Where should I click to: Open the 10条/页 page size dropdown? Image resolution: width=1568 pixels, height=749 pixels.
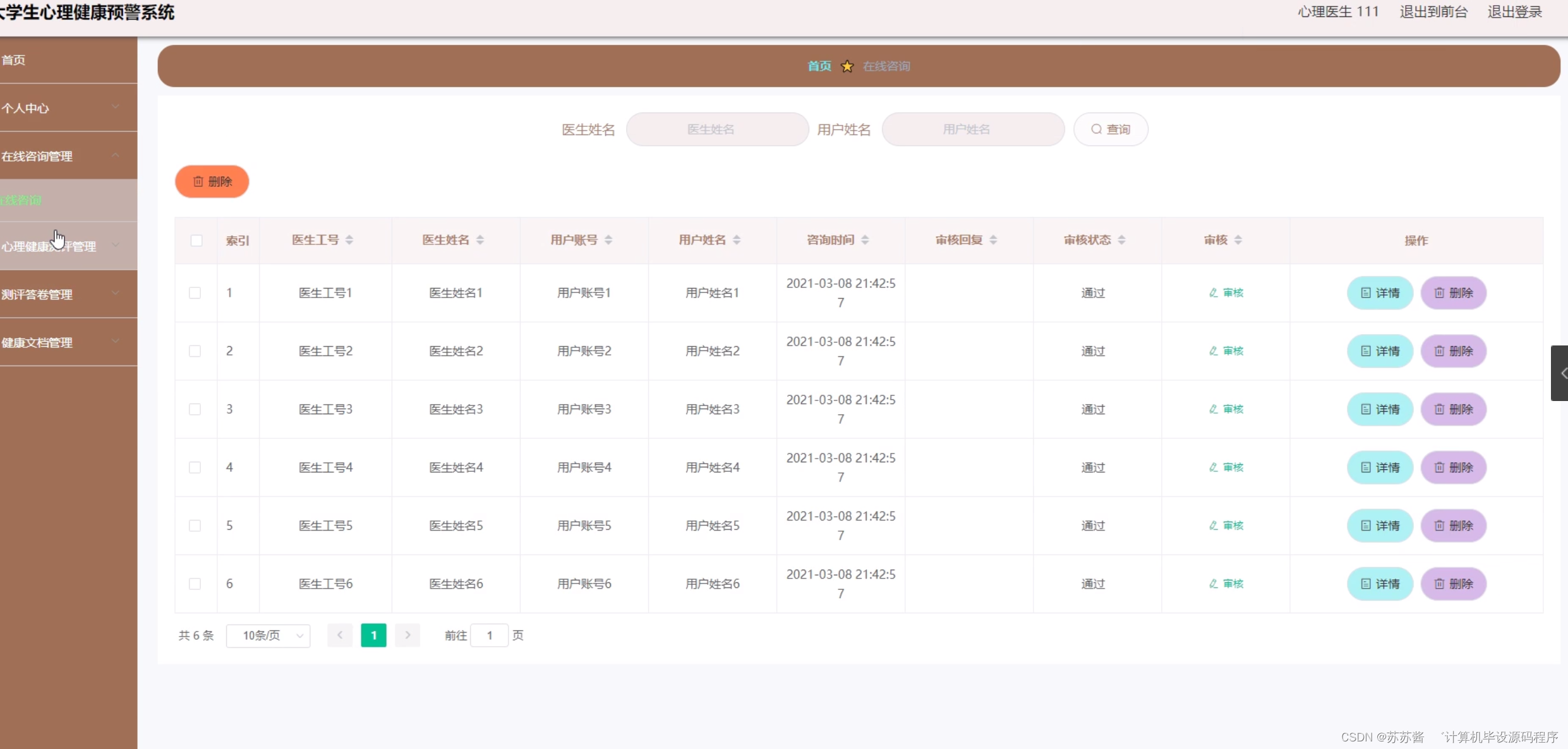tap(268, 635)
